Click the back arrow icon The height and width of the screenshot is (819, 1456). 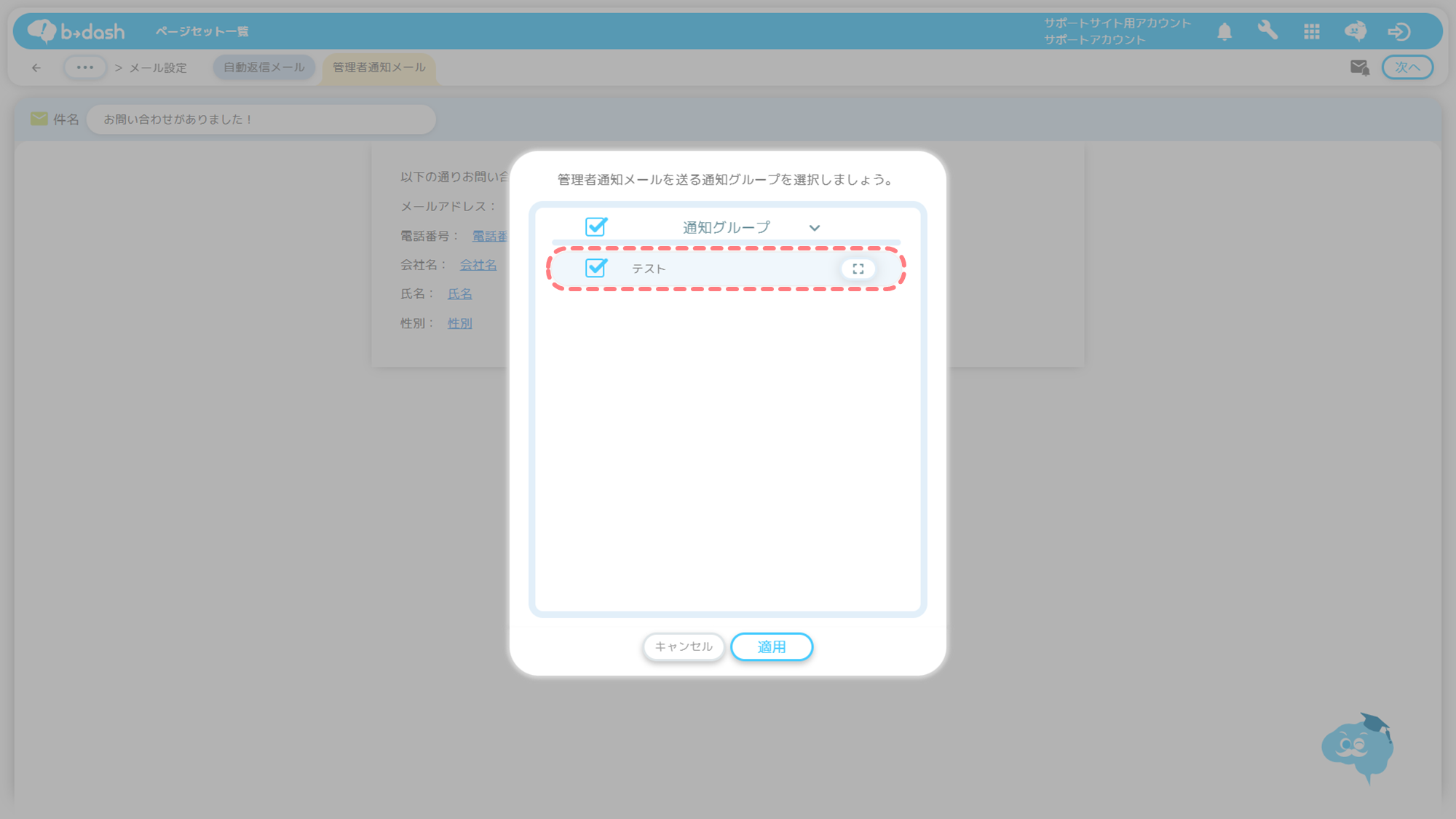coord(36,68)
